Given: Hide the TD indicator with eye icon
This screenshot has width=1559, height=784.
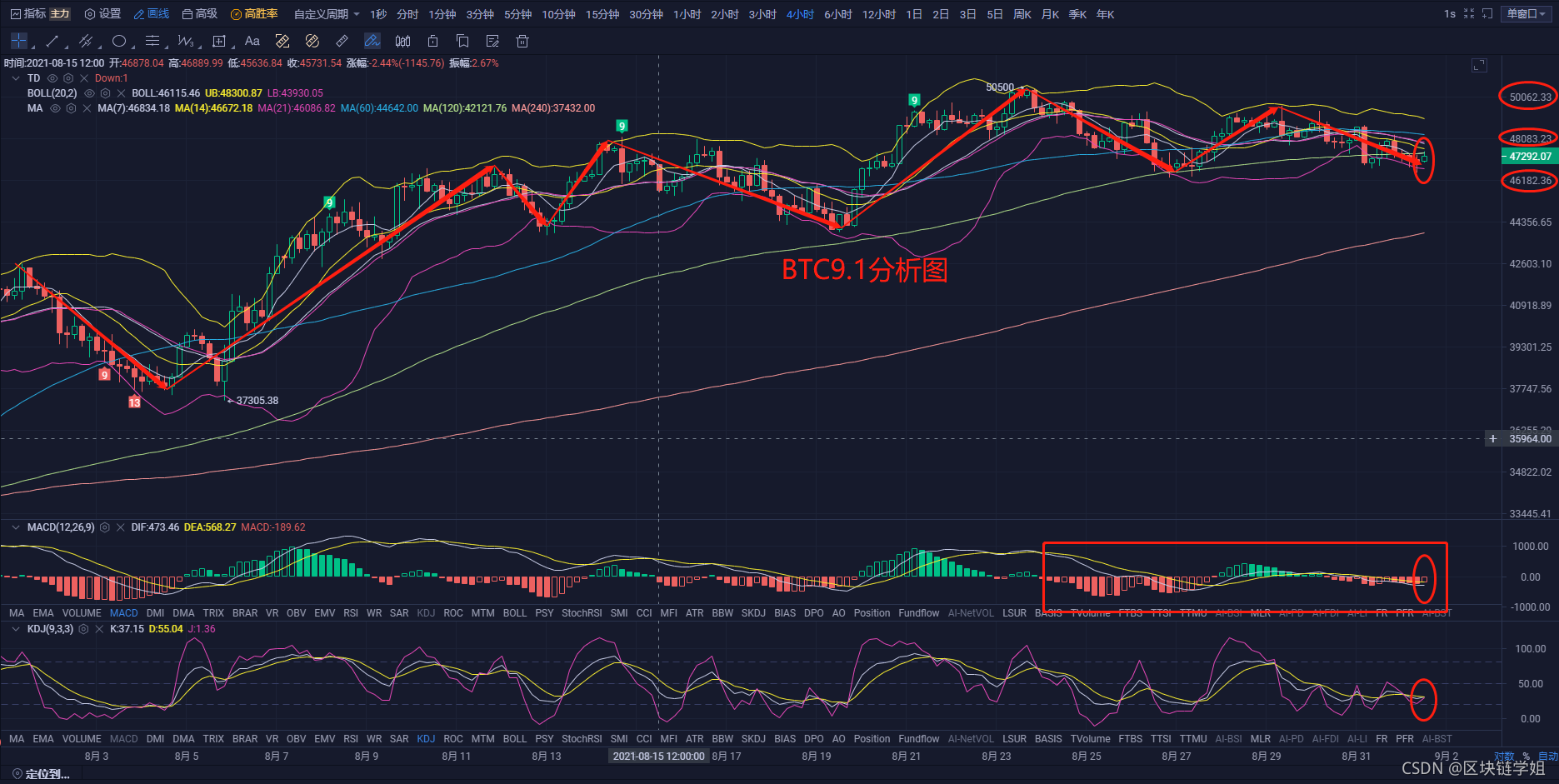Looking at the screenshot, I should [52, 78].
